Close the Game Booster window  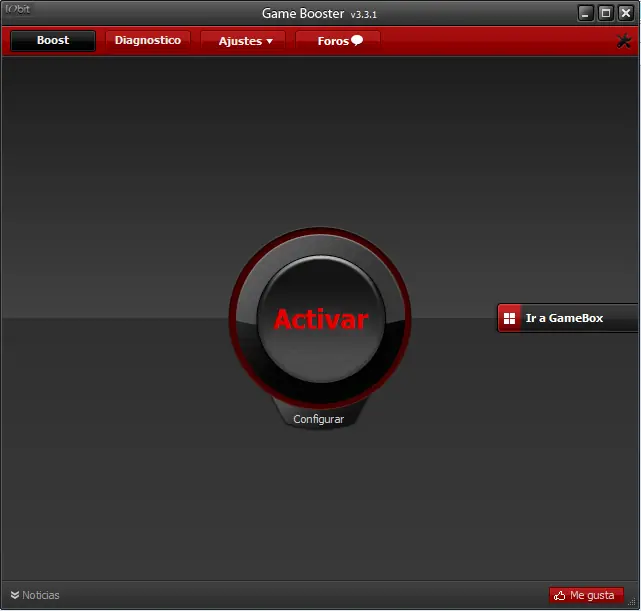click(626, 13)
